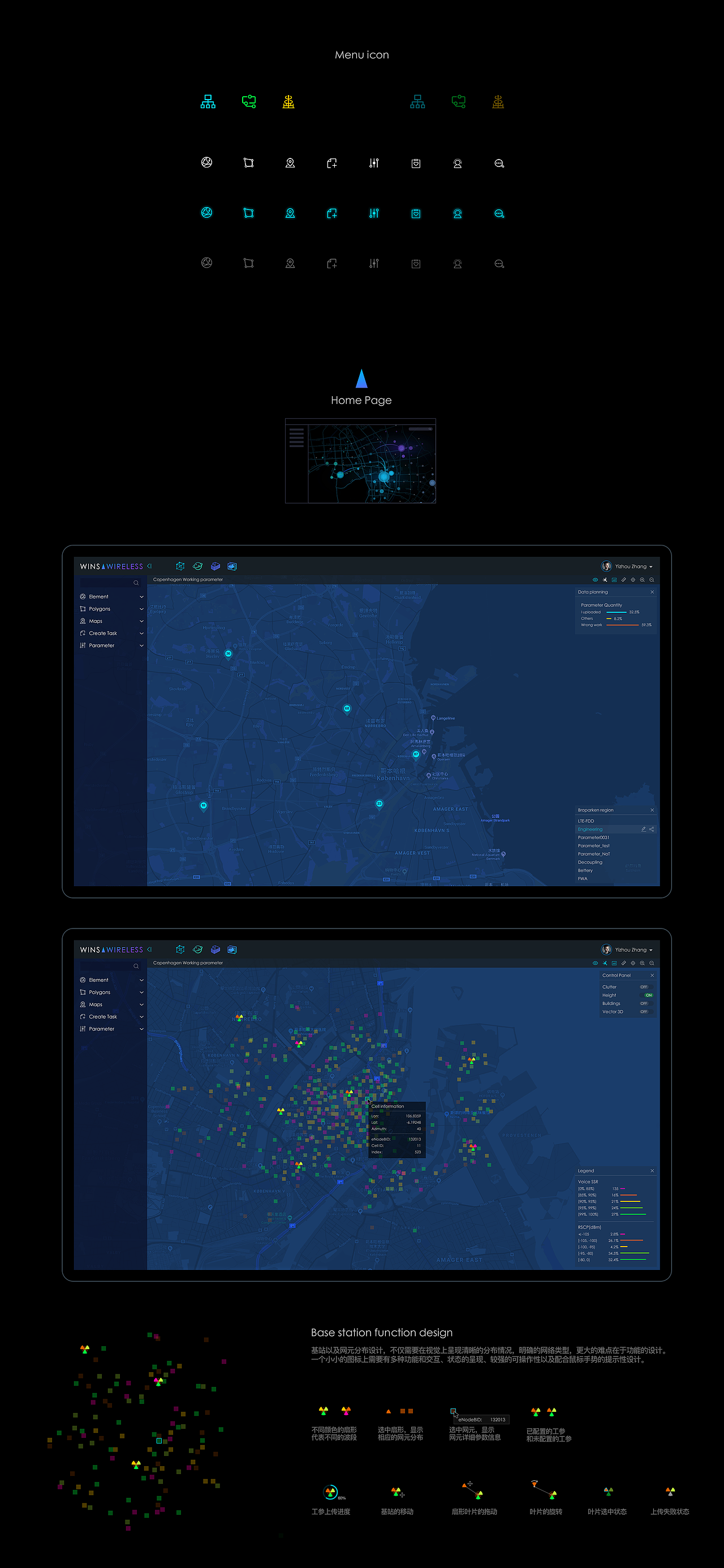This screenshot has width=724, height=1568.
Task: Close the Legend panel
Action: pyautogui.click(x=652, y=1171)
